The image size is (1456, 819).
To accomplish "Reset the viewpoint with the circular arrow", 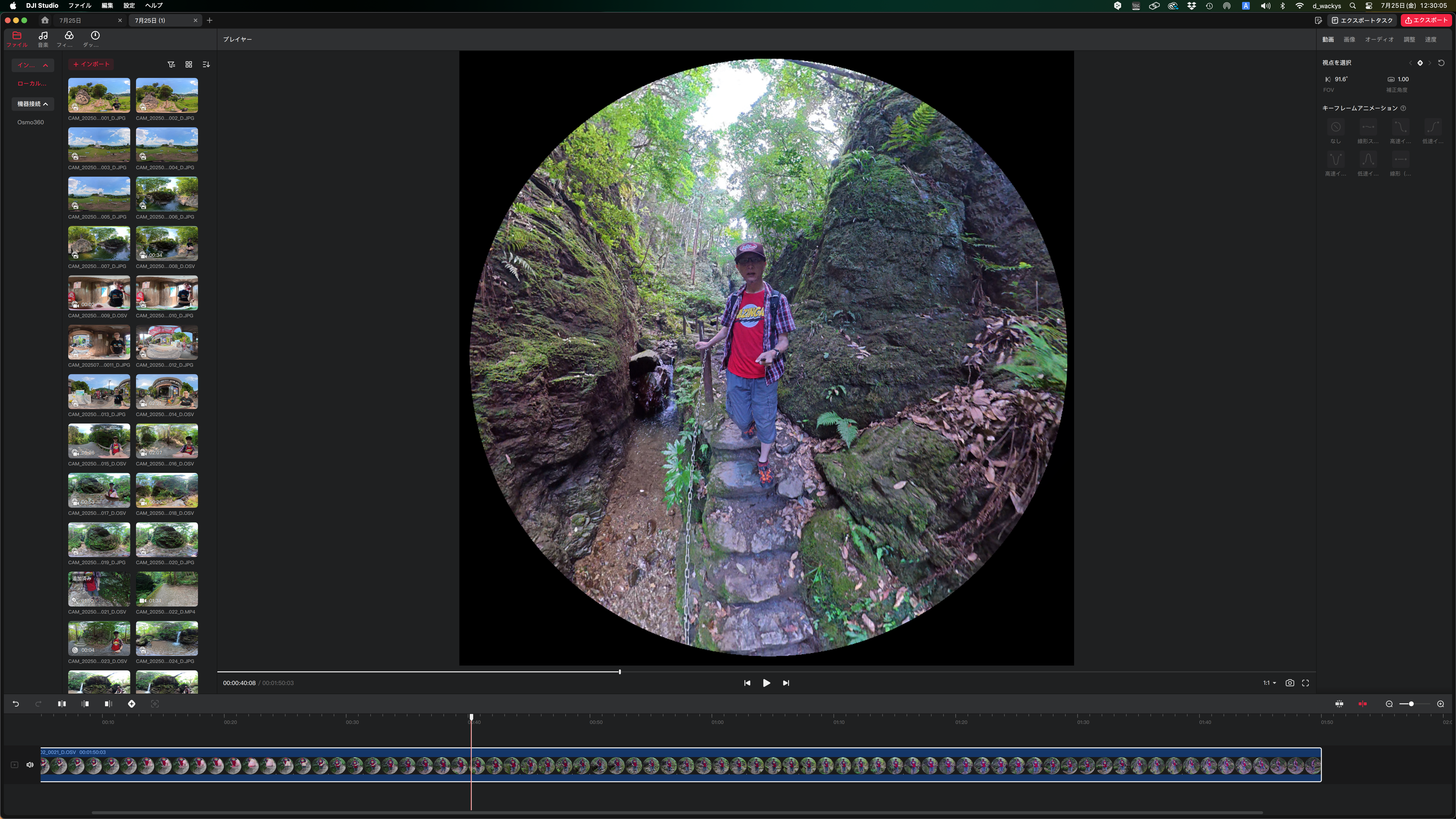I will tap(1441, 63).
